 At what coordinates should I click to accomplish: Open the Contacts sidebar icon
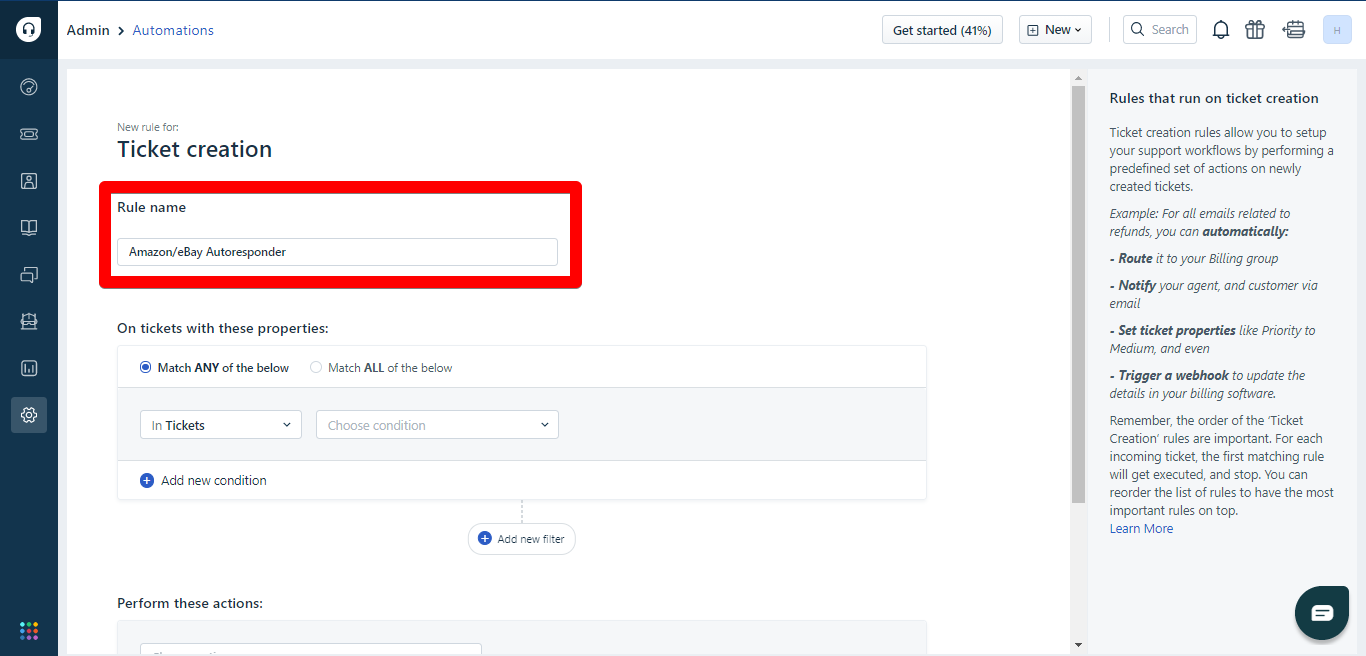[29, 181]
